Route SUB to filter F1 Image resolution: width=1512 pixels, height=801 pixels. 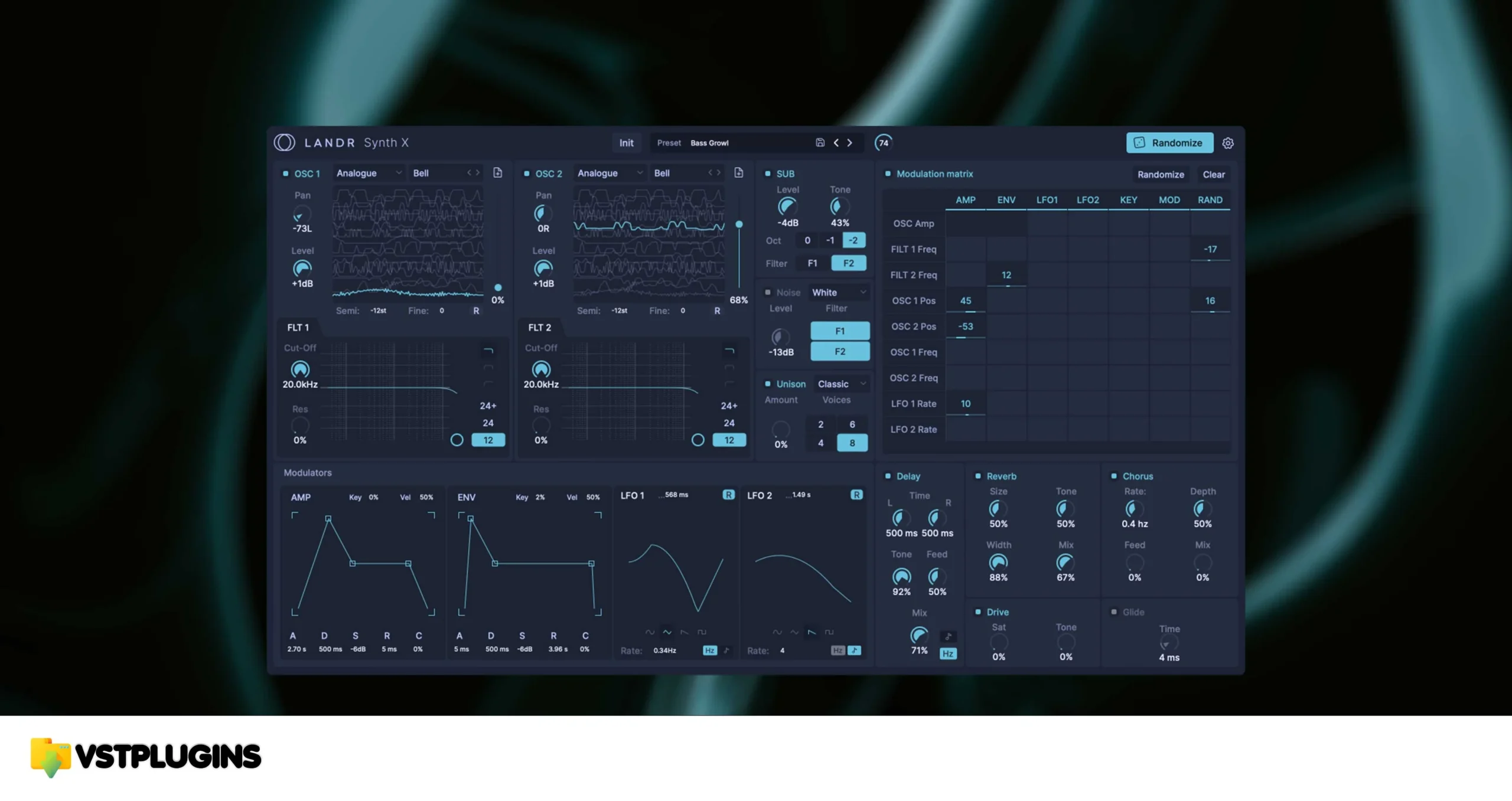click(x=813, y=263)
